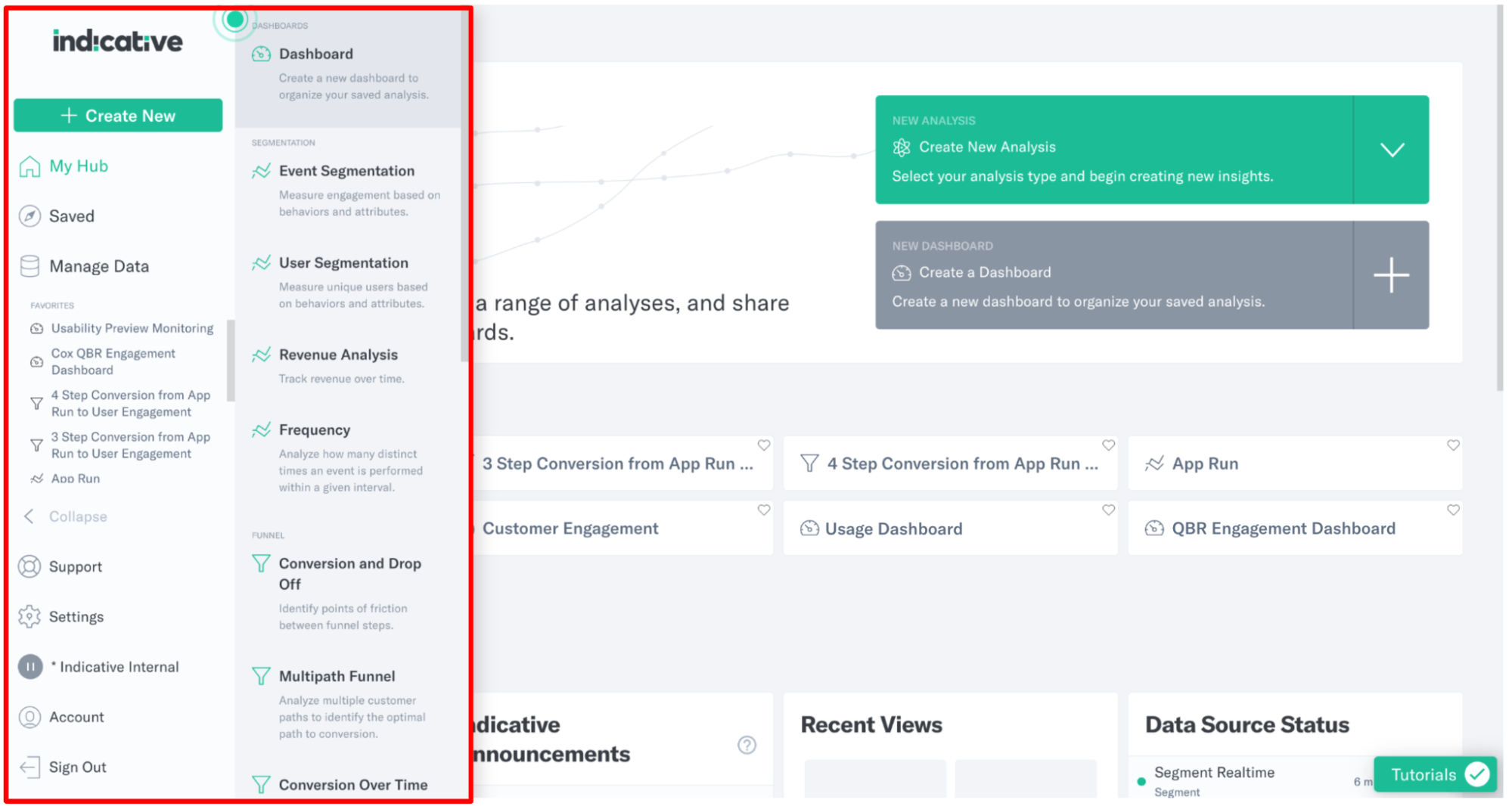Screen dimensions: 1512x806
Task: Click the Create a Dashboard gauge icon
Action: pos(901,273)
